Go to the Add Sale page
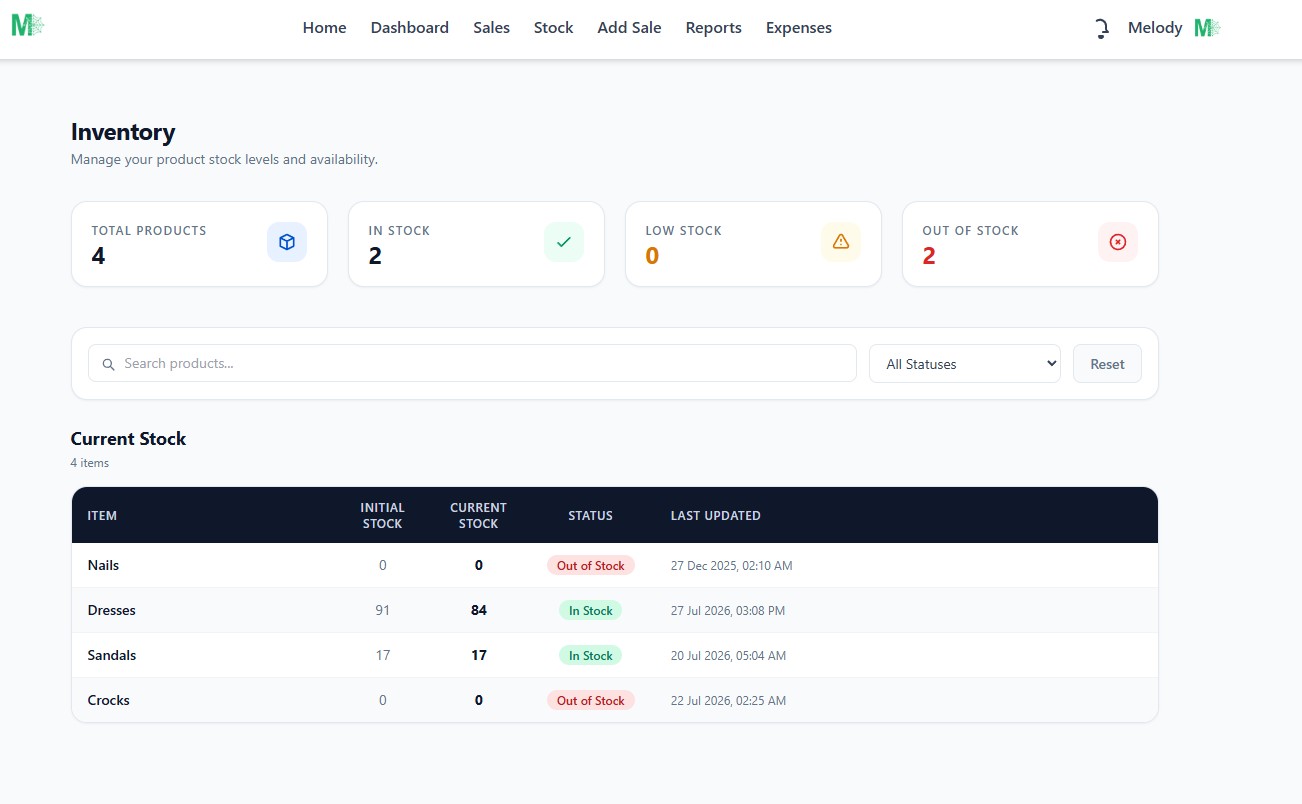This screenshot has height=804, width=1302. pyautogui.click(x=629, y=28)
